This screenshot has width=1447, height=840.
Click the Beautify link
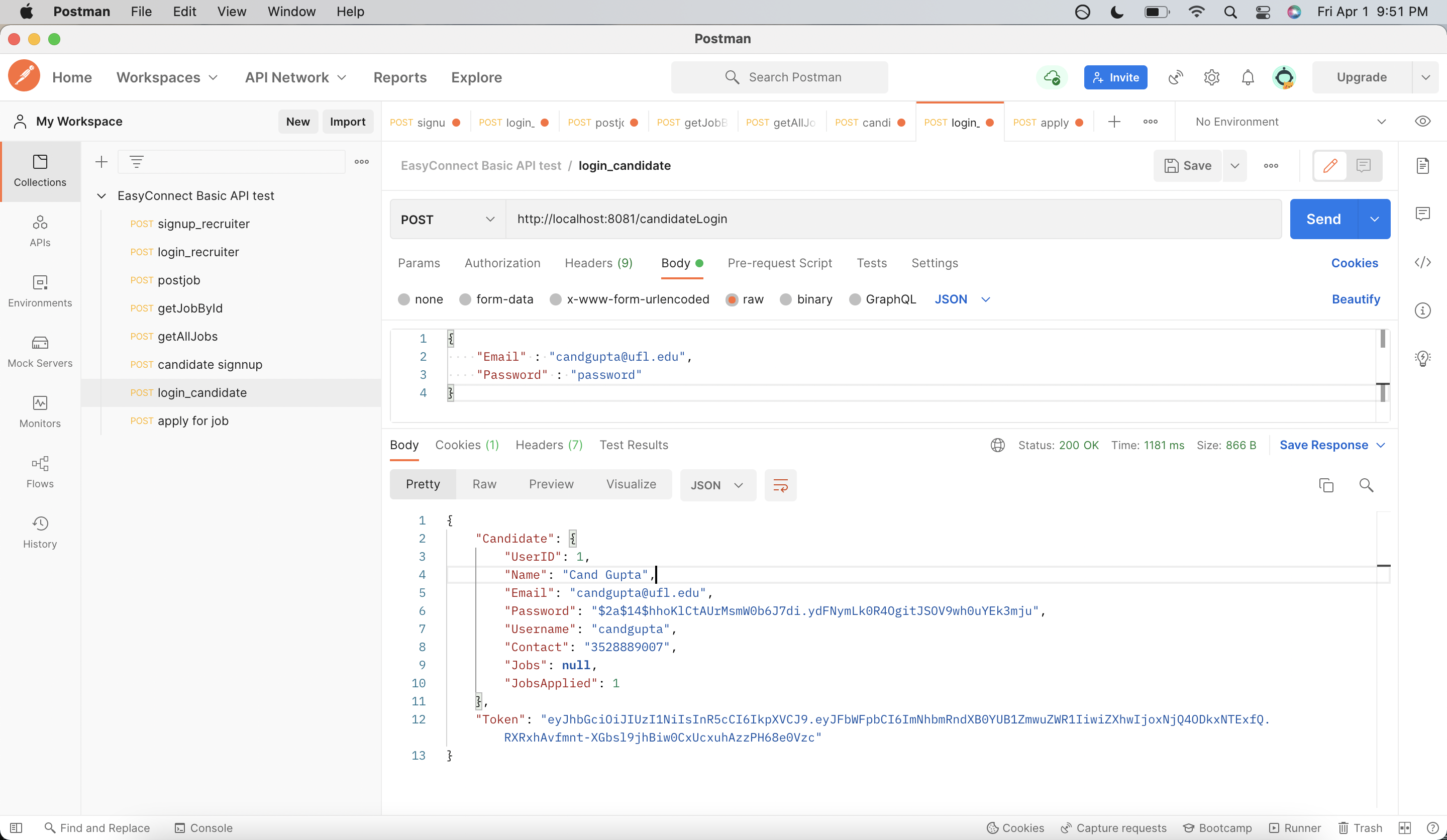coord(1355,299)
